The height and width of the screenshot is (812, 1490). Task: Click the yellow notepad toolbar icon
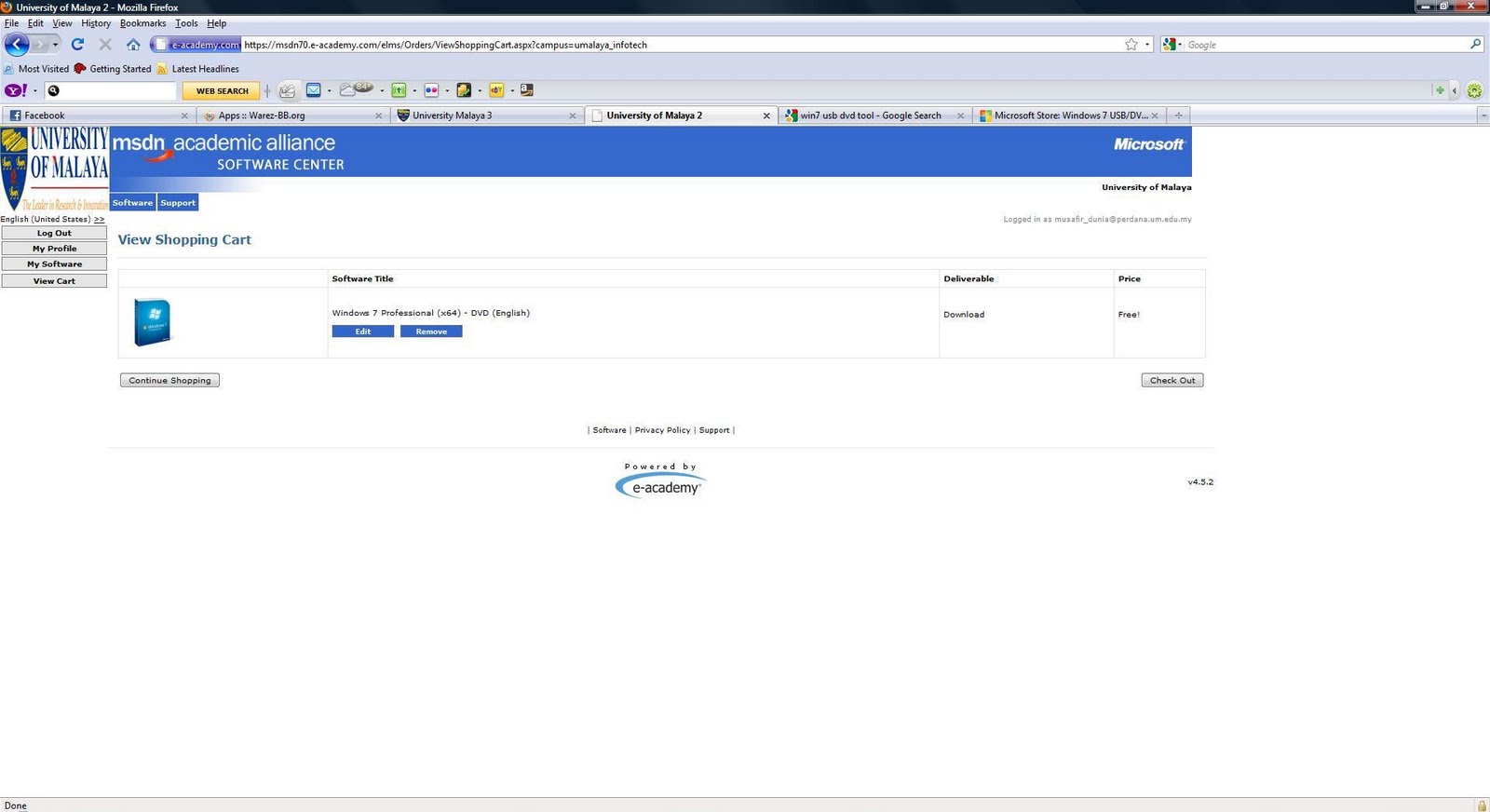click(464, 90)
